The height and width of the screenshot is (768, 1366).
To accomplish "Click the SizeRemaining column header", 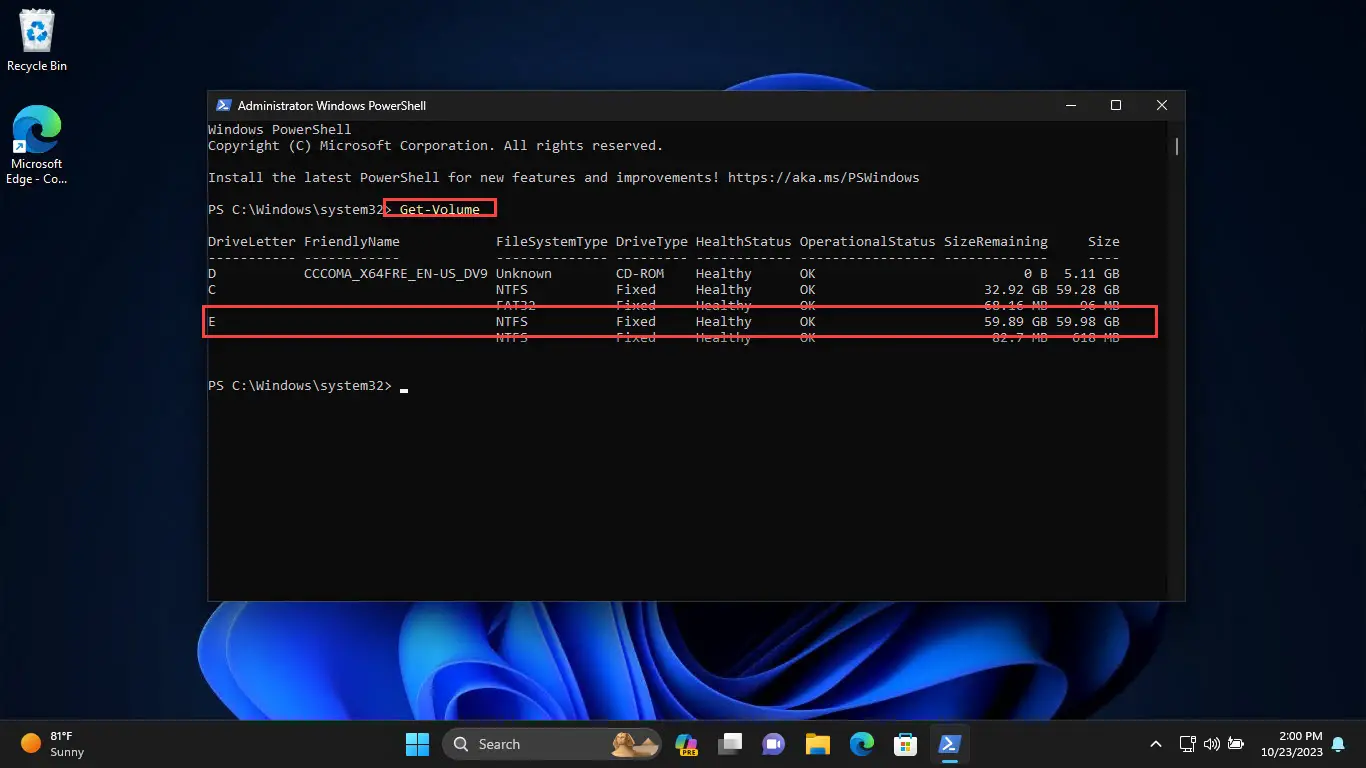I will coord(996,241).
